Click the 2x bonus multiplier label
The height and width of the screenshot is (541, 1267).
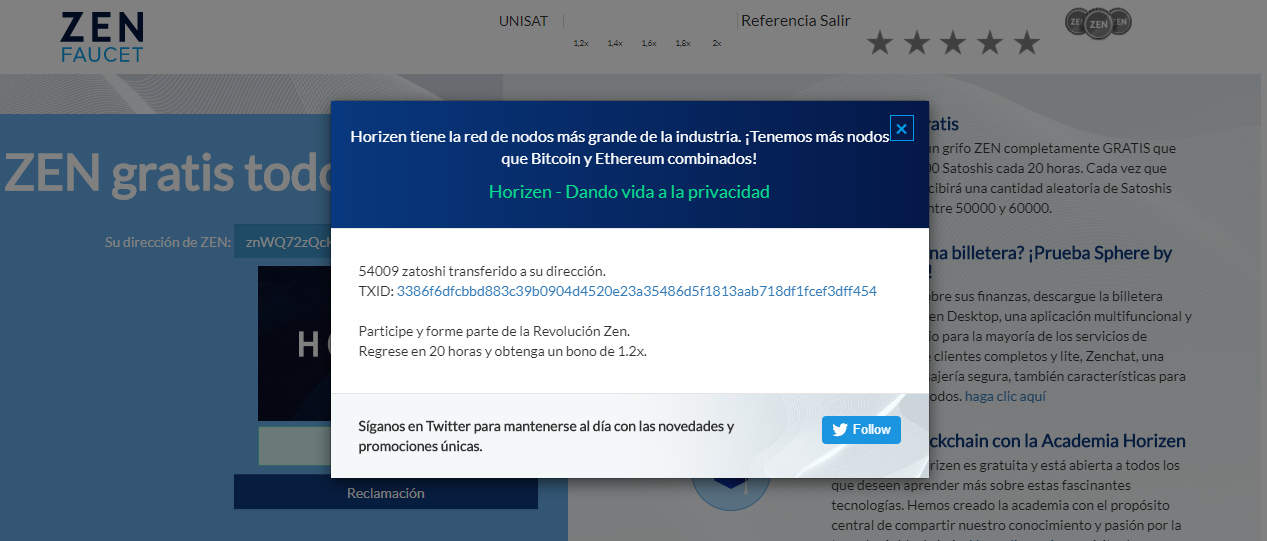pyautogui.click(x=717, y=43)
